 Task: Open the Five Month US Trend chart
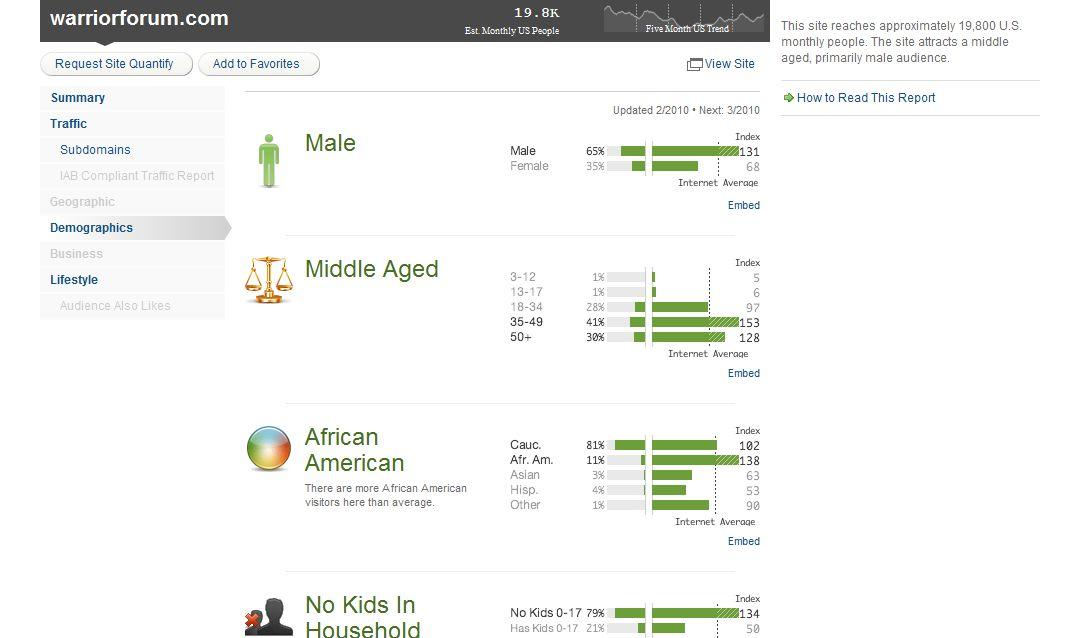[683, 18]
